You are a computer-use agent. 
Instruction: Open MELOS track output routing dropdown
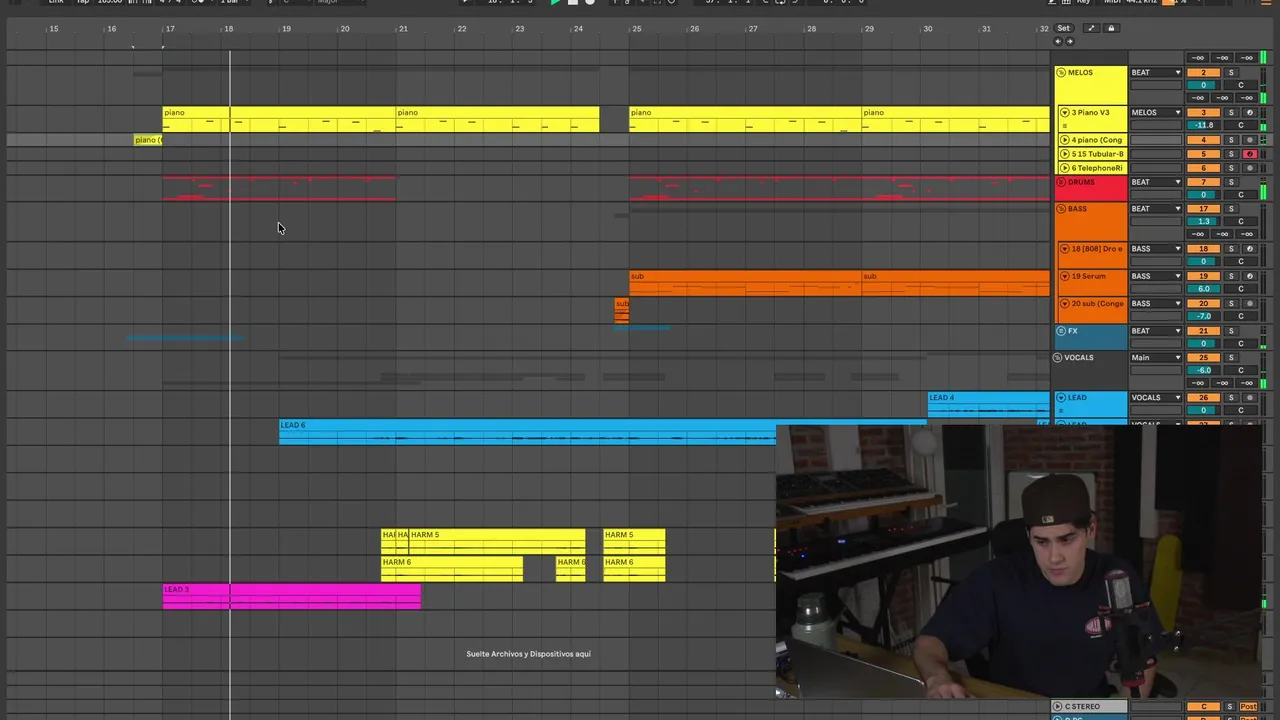(1156, 73)
